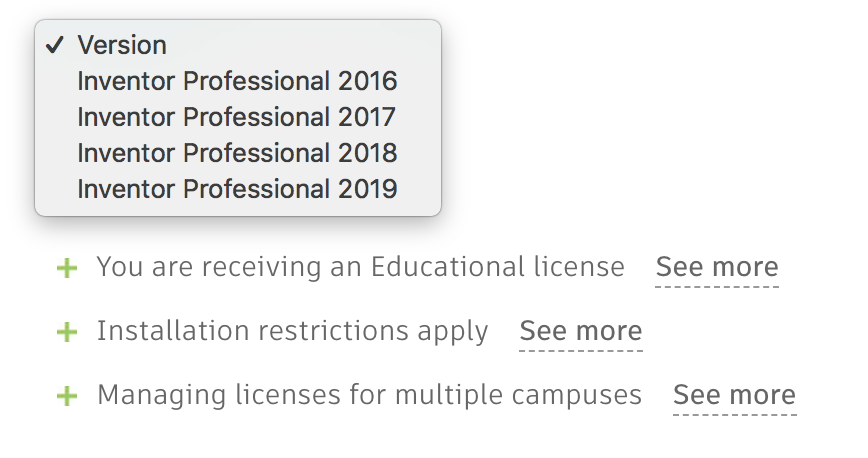Expand the Educational license section plus icon
The width and height of the screenshot is (868, 458).
[67, 268]
